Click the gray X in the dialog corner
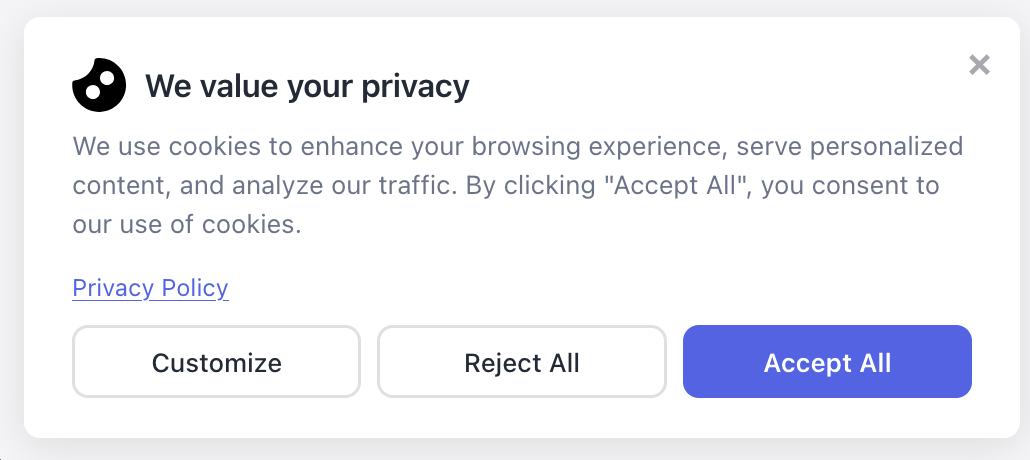The image size is (1030, 460). pos(979,64)
